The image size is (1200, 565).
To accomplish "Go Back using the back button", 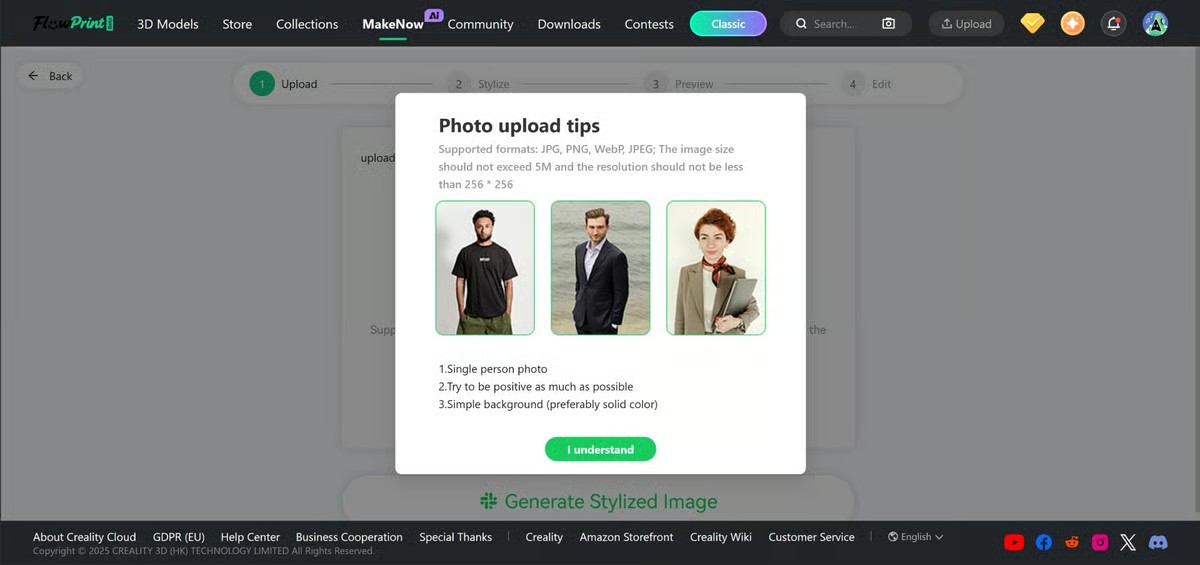I will [51, 76].
